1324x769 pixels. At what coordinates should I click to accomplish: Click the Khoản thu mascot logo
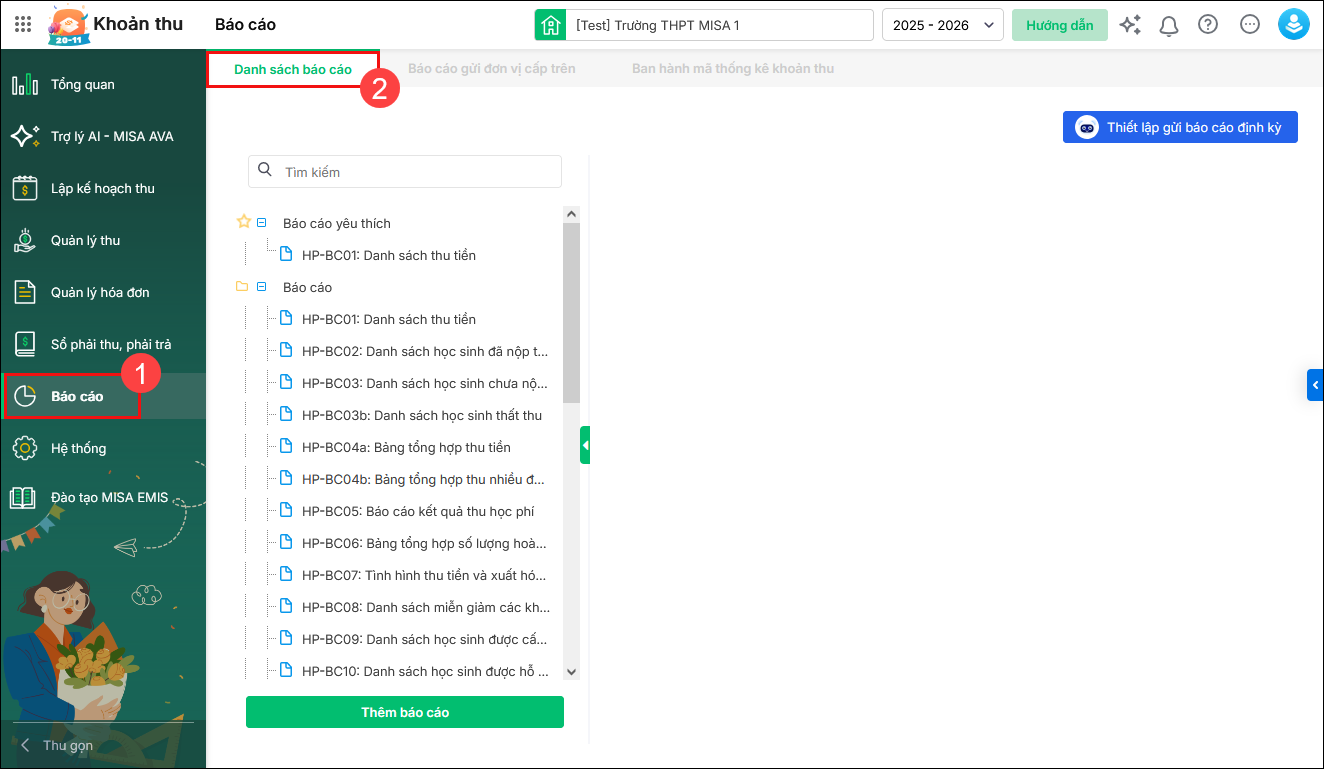click(67, 26)
